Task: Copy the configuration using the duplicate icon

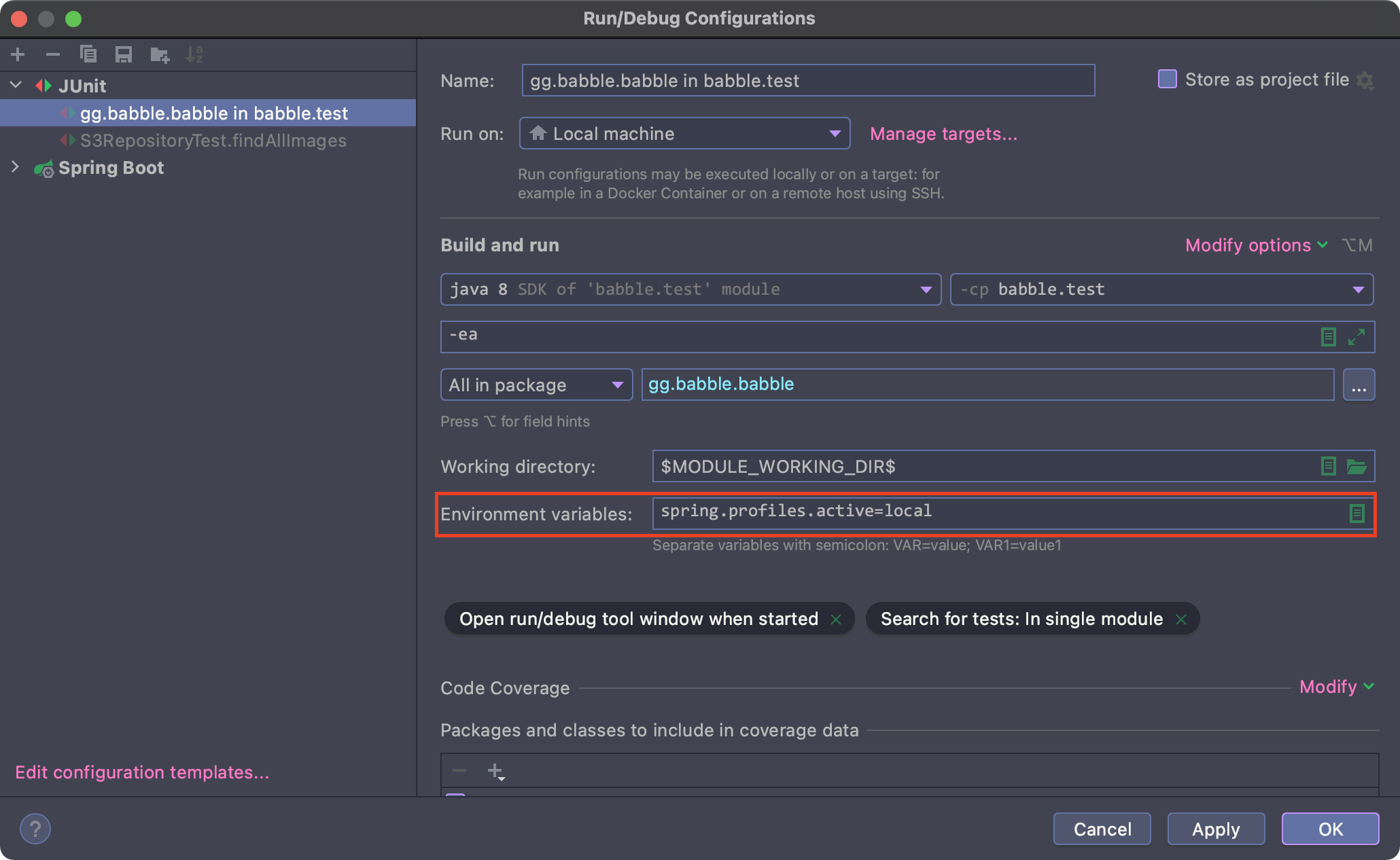Action: [x=88, y=54]
